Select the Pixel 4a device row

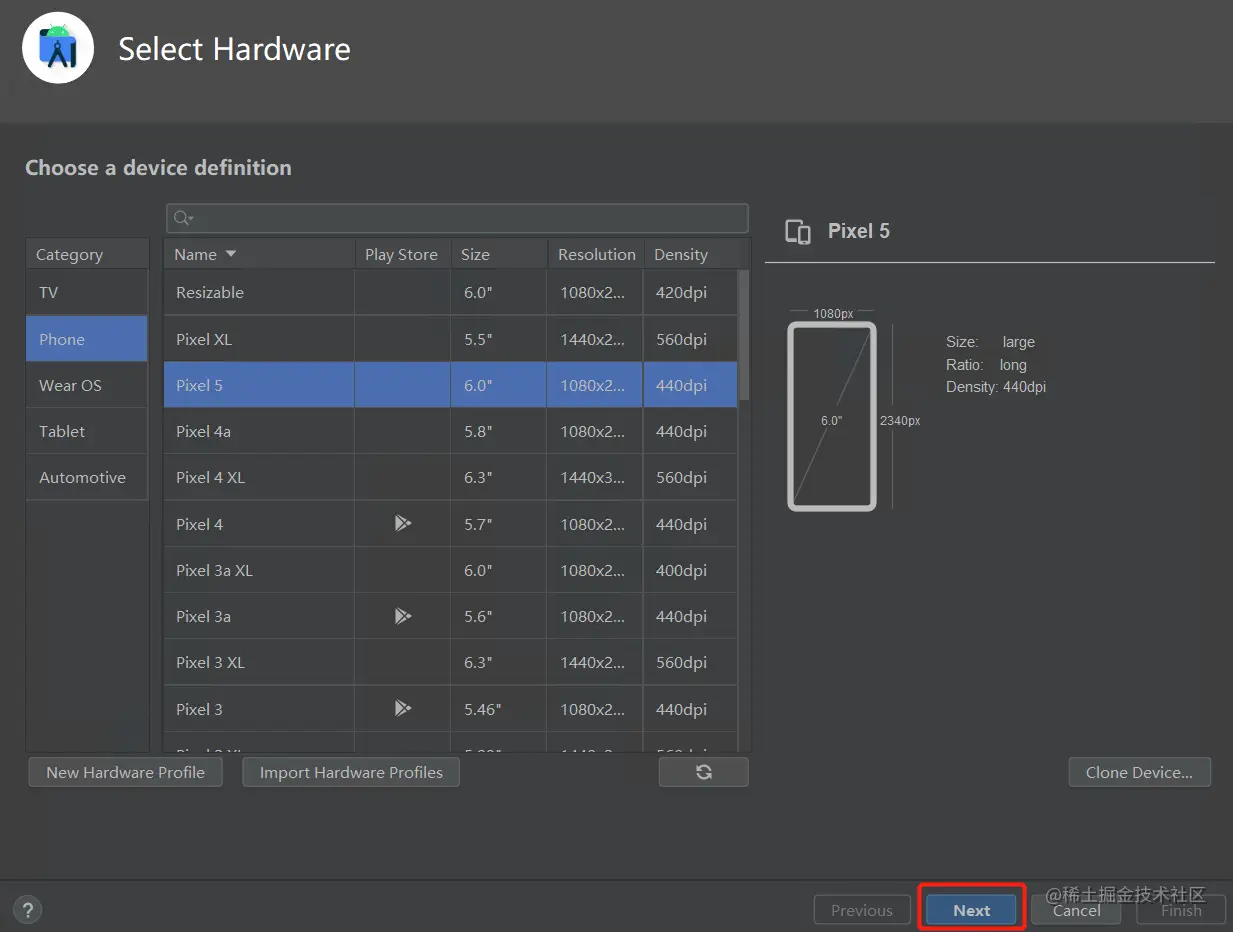click(x=451, y=431)
